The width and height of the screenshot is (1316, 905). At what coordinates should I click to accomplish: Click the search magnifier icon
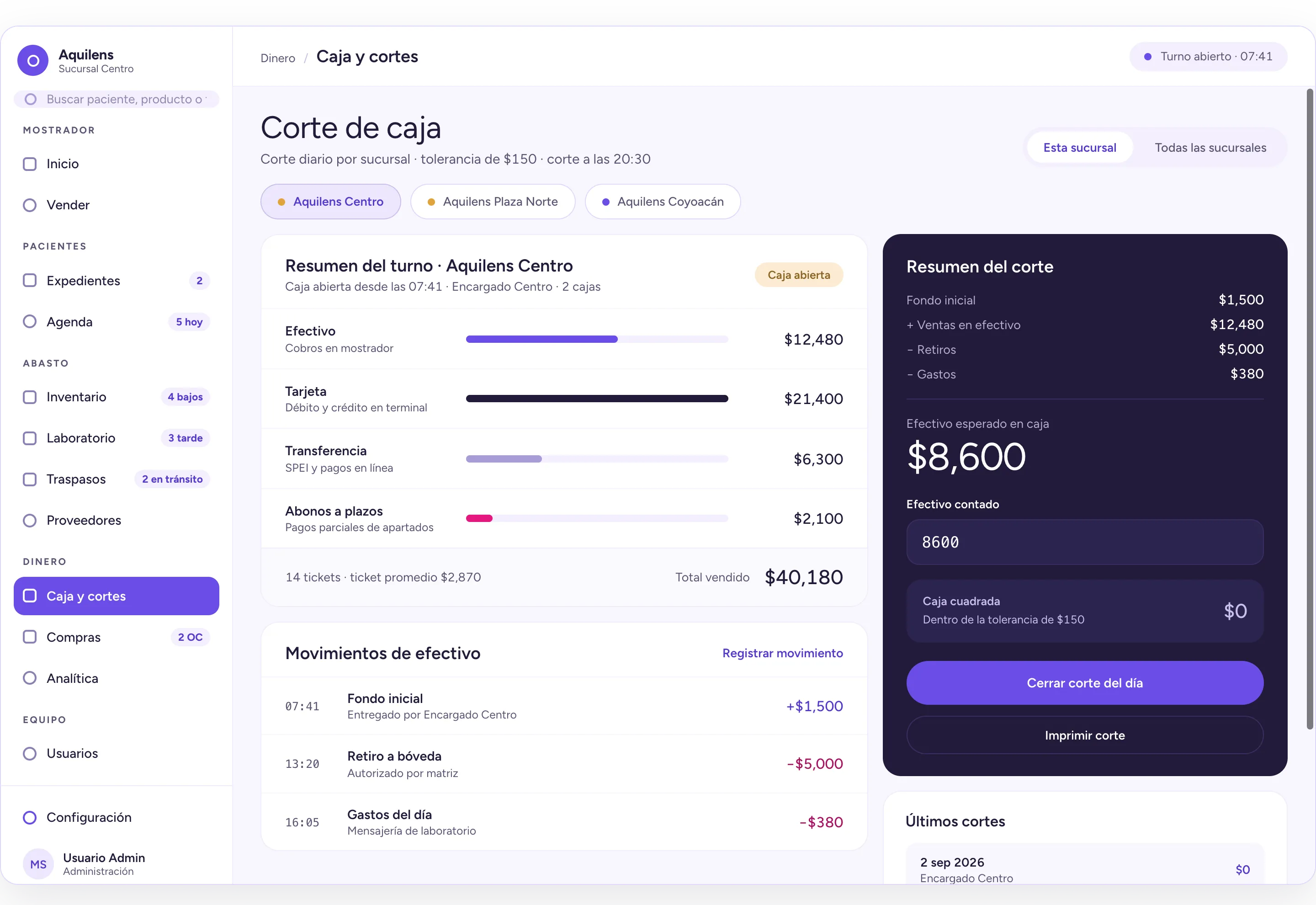(x=31, y=99)
